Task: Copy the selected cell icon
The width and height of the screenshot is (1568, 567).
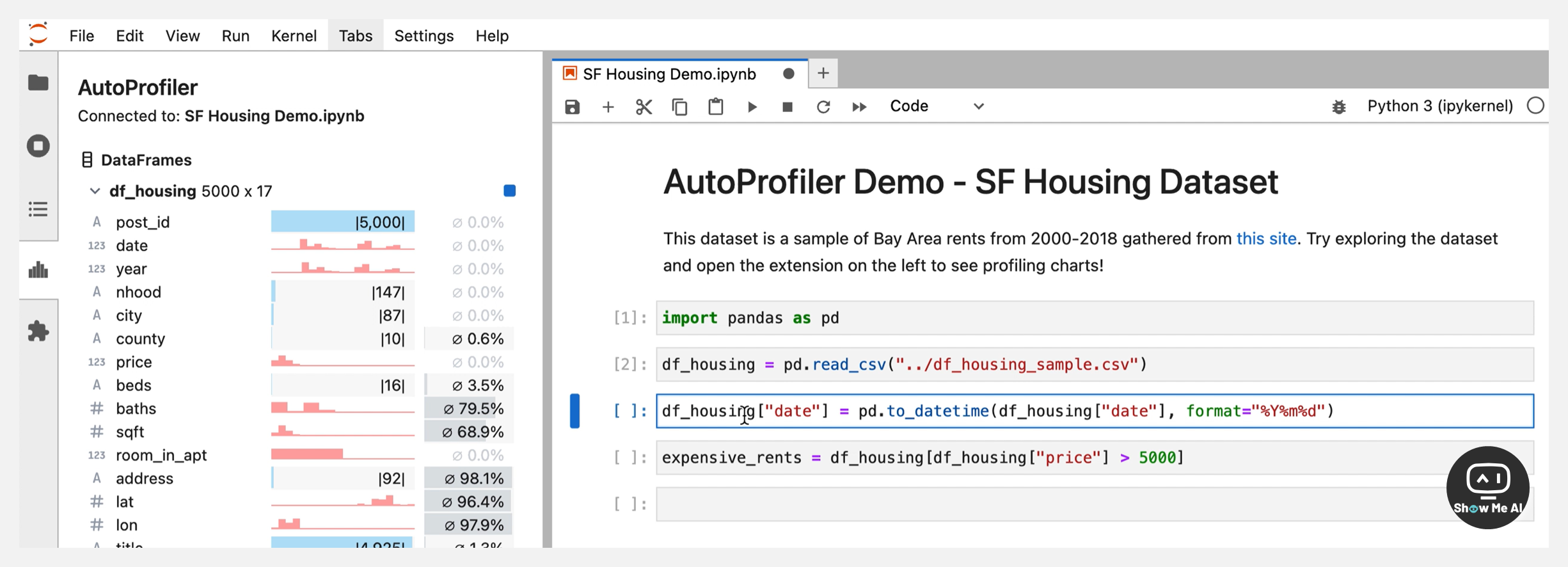Action: click(679, 107)
